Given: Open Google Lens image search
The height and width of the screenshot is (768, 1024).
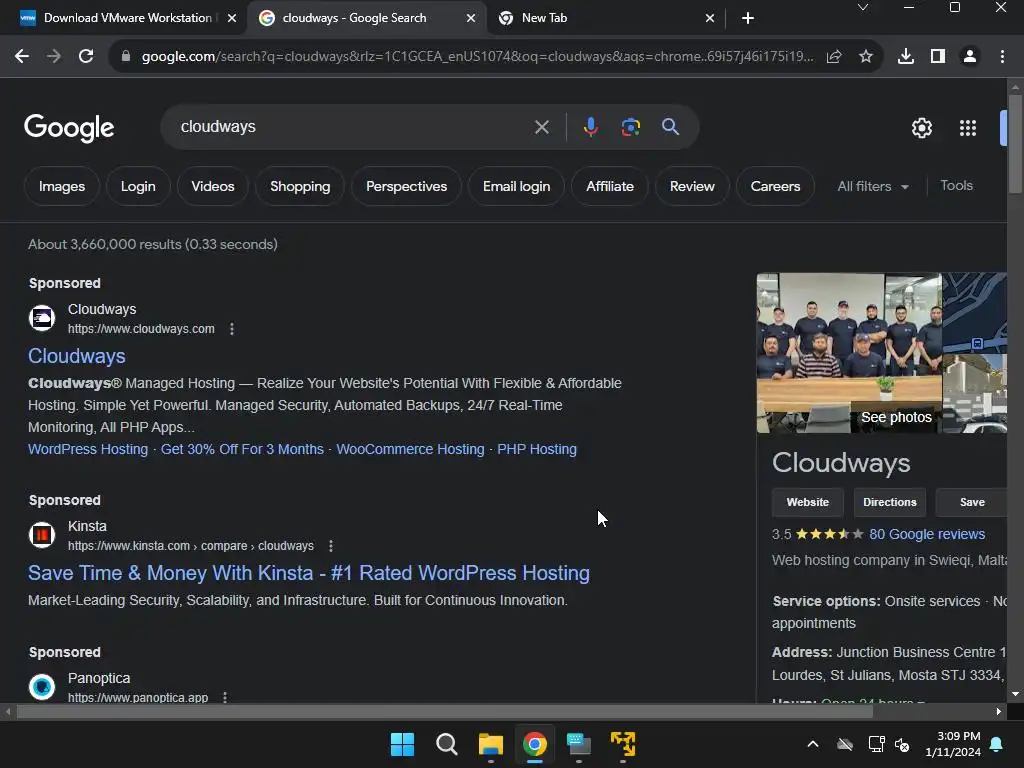Looking at the screenshot, I should [630, 127].
